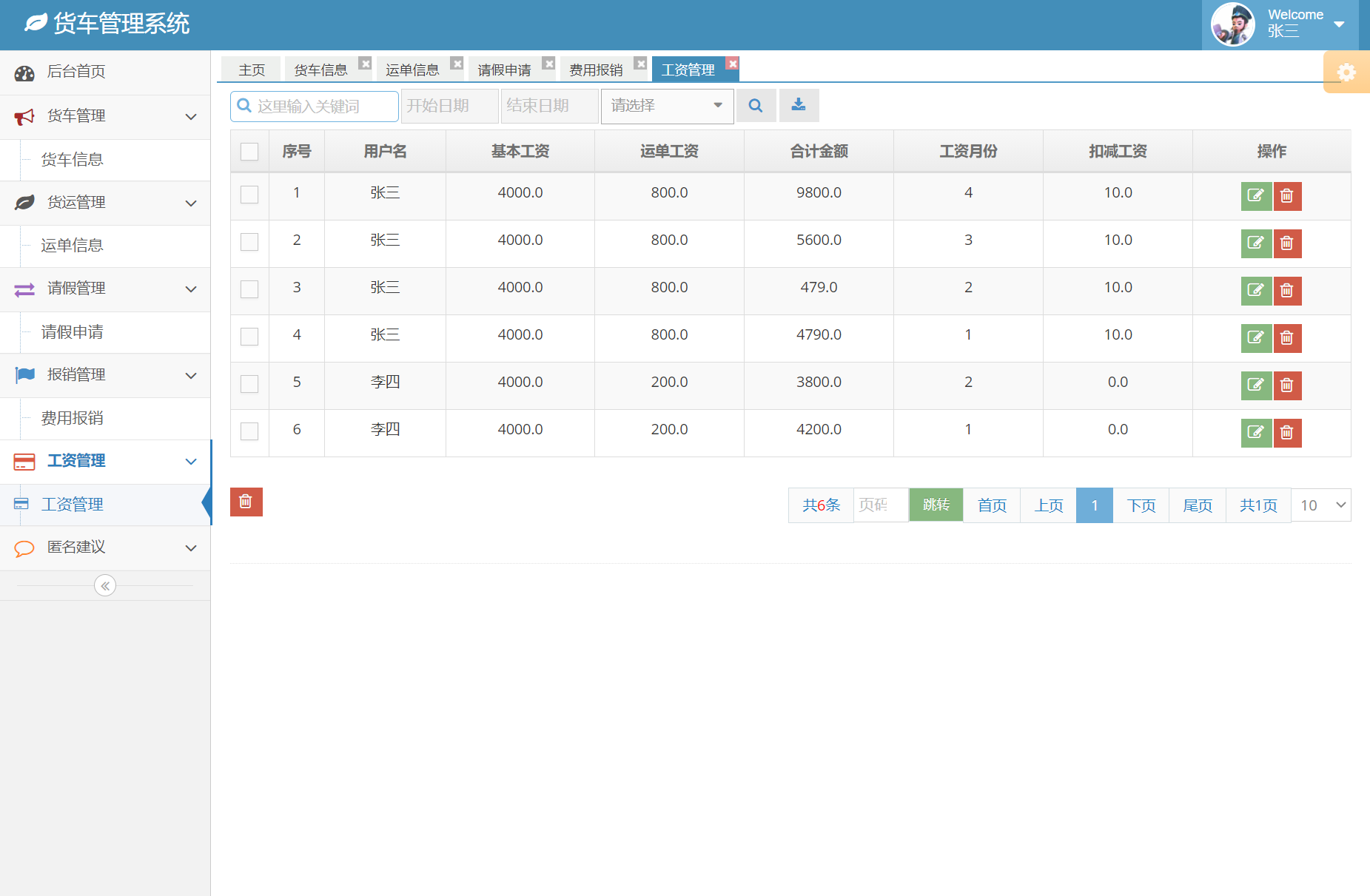Open the settings gear icon on the right edge
This screenshot has height=896, width=1370.
tap(1347, 72)
